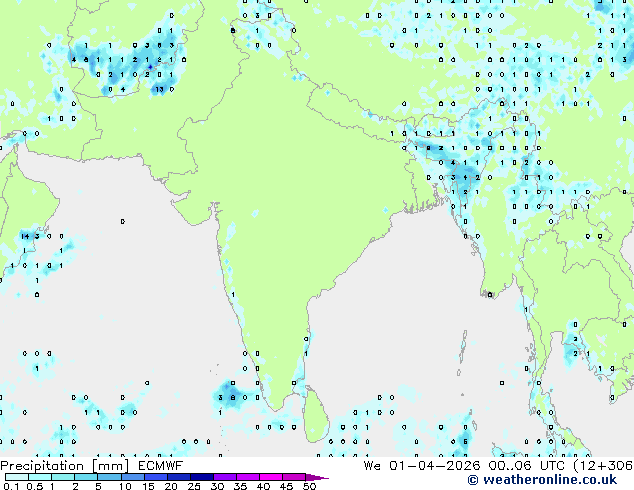
Task: Open the weatheronline.co.uk link
Action: pyautogui.click(x=550, y=480)
